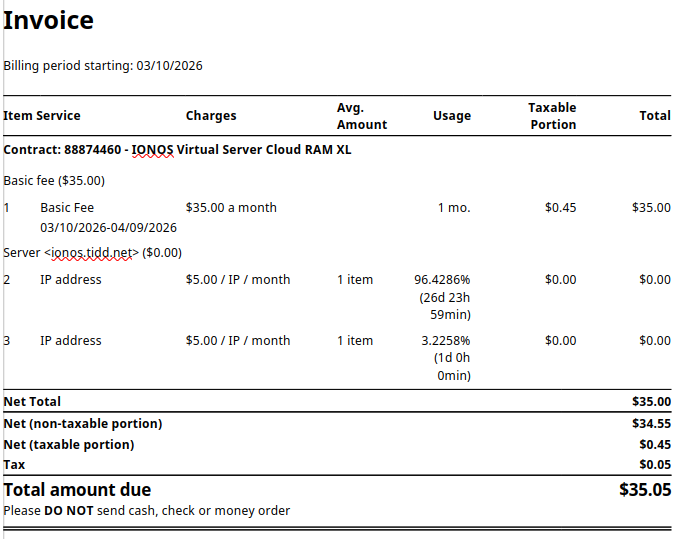This screenshot has width=684, height=539.
Task: Click the Net Total label
Action: (x=32, y=401)
